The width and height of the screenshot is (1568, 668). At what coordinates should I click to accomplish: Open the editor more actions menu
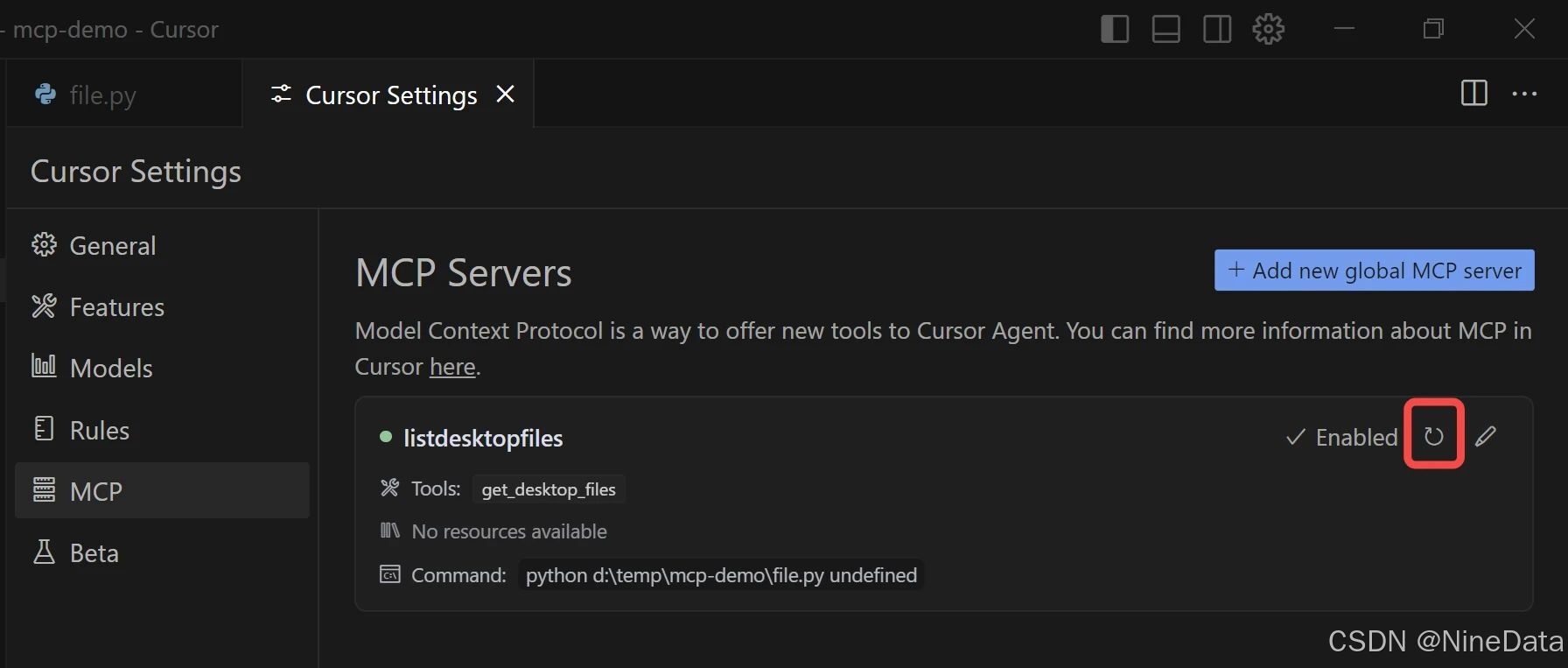click(x=1524, y=94)
